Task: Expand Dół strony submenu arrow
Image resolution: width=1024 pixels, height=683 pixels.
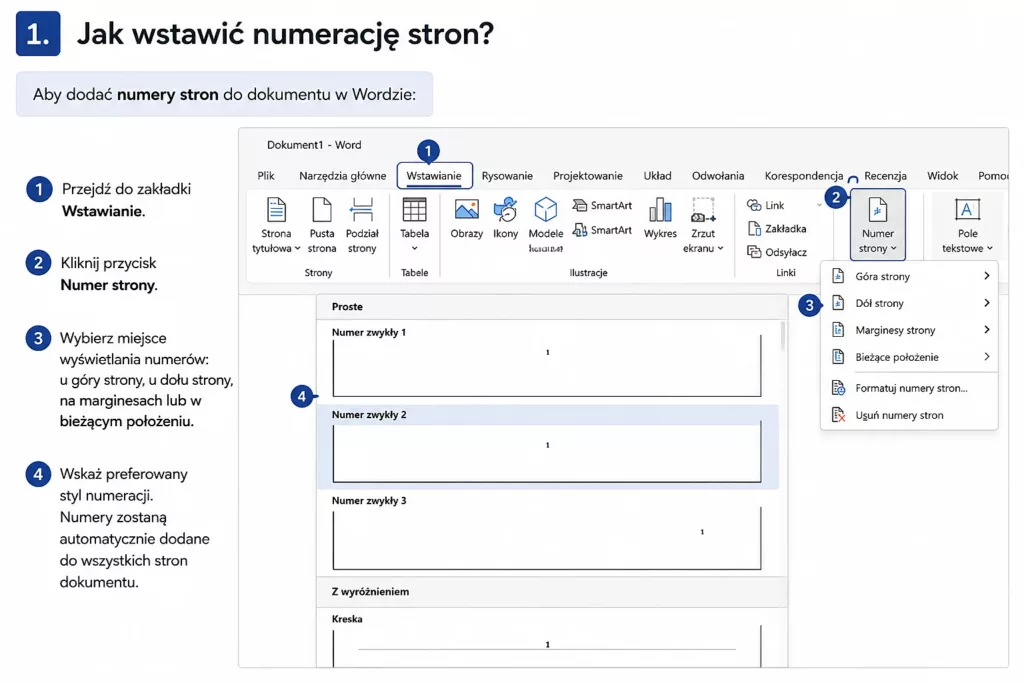Action: tap(987, 303)
